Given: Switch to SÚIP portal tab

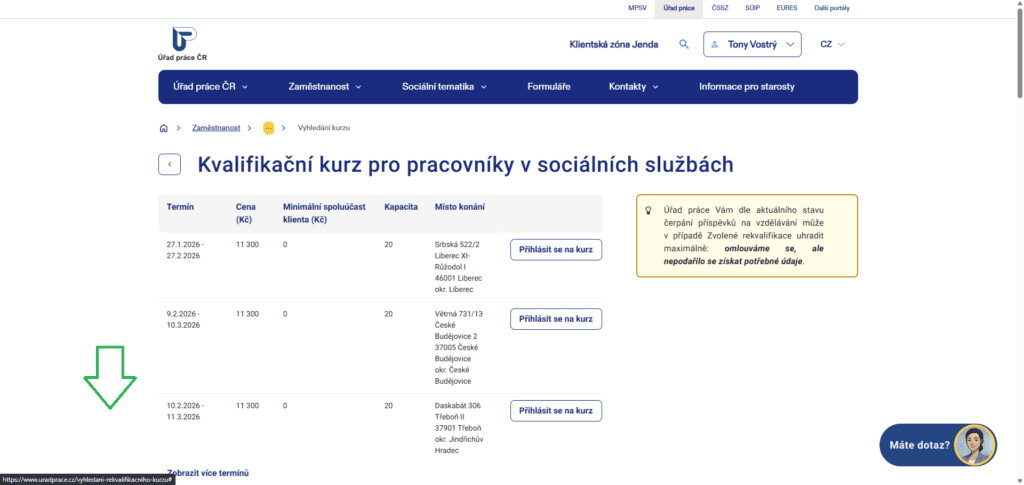Looking at the screenshot, I should click(752, 8).
